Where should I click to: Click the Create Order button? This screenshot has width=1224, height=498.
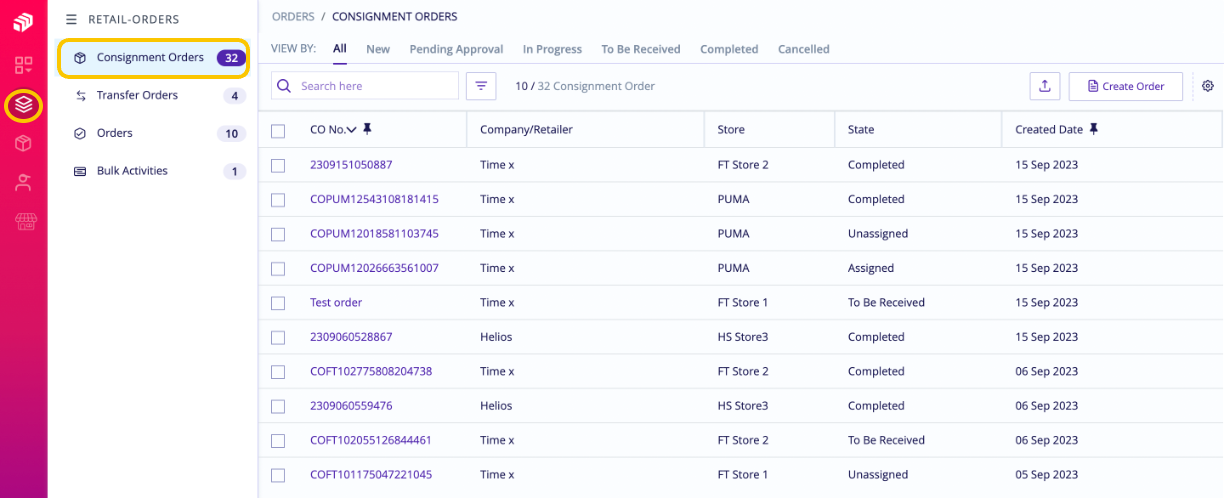[x=1125, y=86]
